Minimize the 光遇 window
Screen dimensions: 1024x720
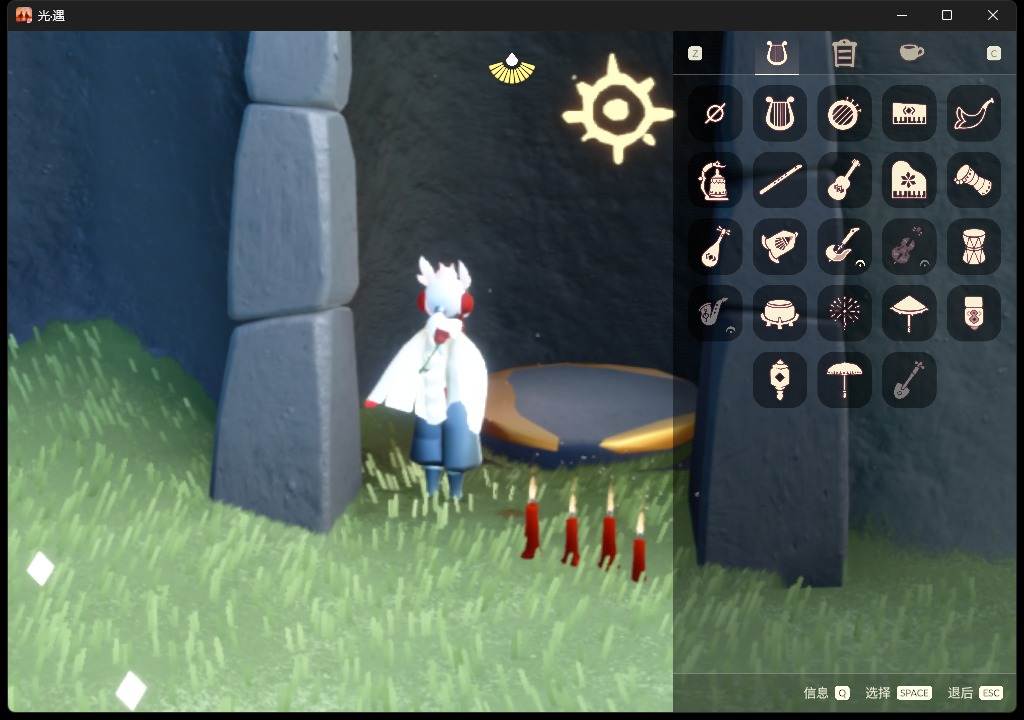pyautogui.click(x=902, y=15)
